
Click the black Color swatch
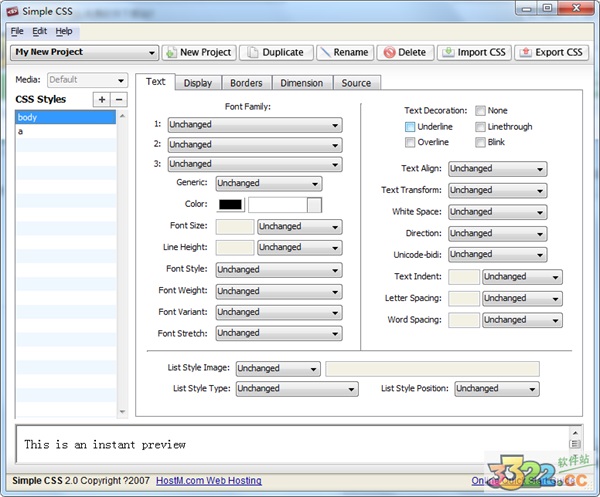pos(230,205)
